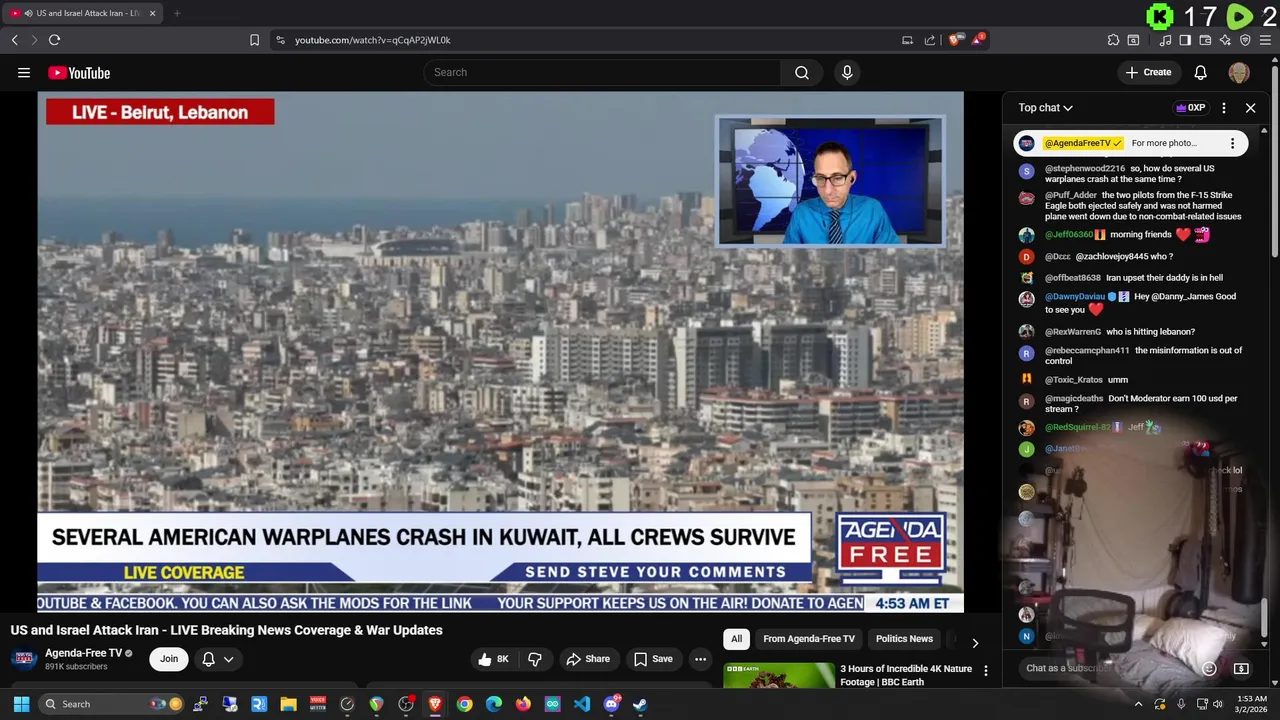Screen dimensions: 1280x720
Task: Select the All filter chip
Action: point(736,639)
